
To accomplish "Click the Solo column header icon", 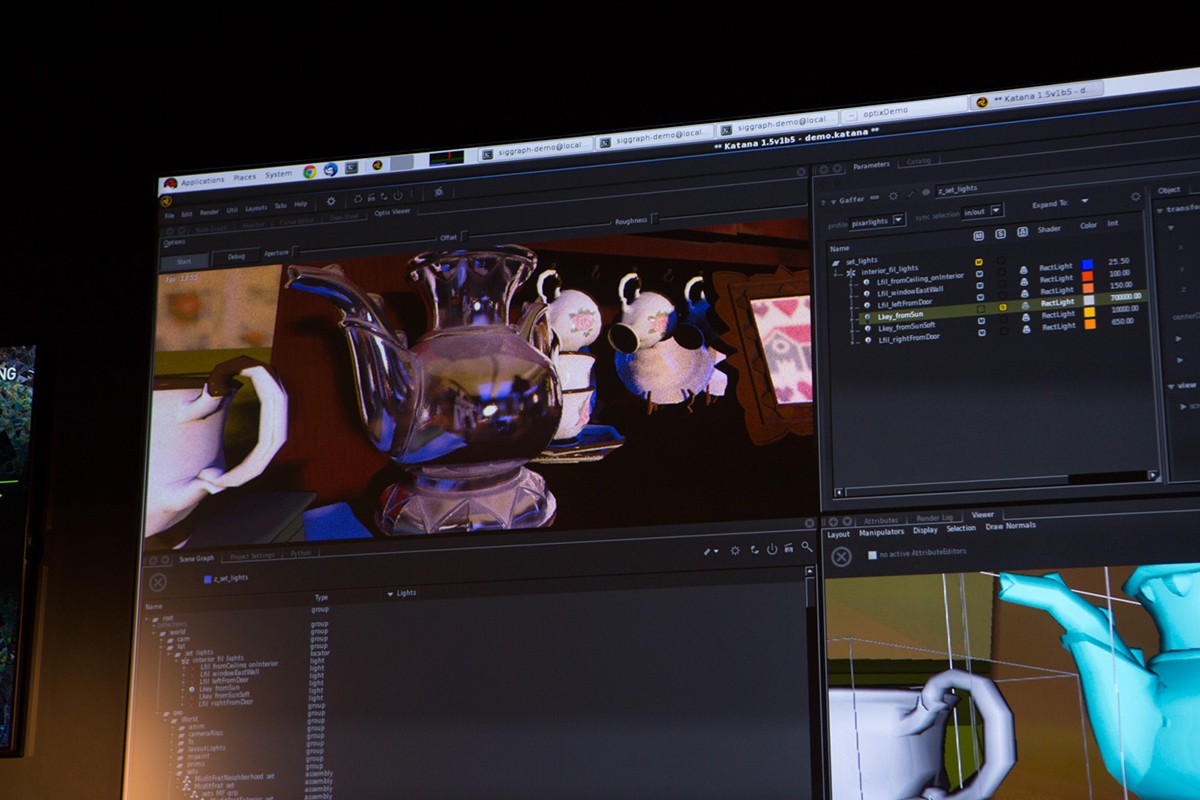I will pyautogui.click(x=1000, y=233).
